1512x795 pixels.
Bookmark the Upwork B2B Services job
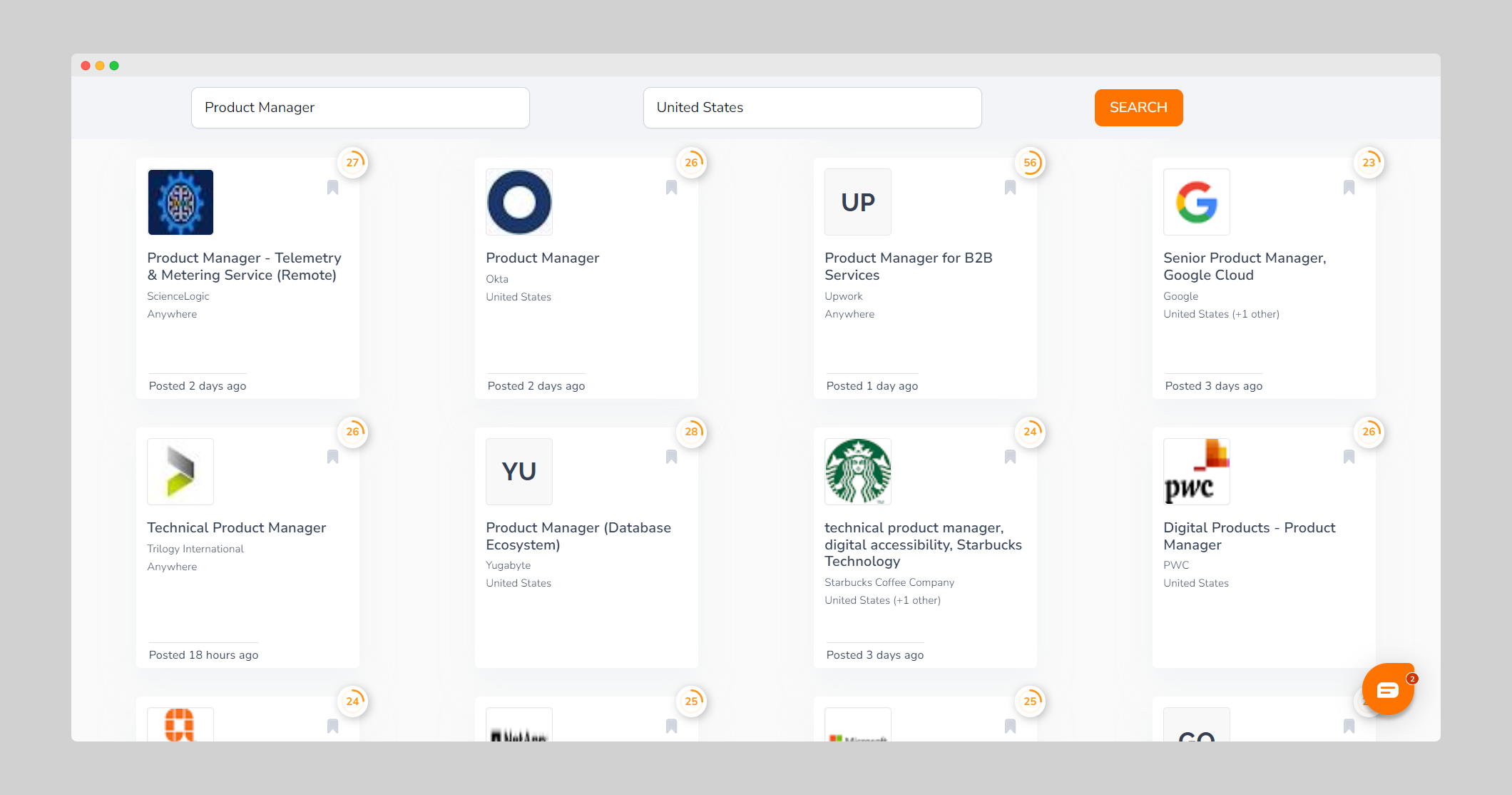pyautogui.click(x=1010, y=188)
